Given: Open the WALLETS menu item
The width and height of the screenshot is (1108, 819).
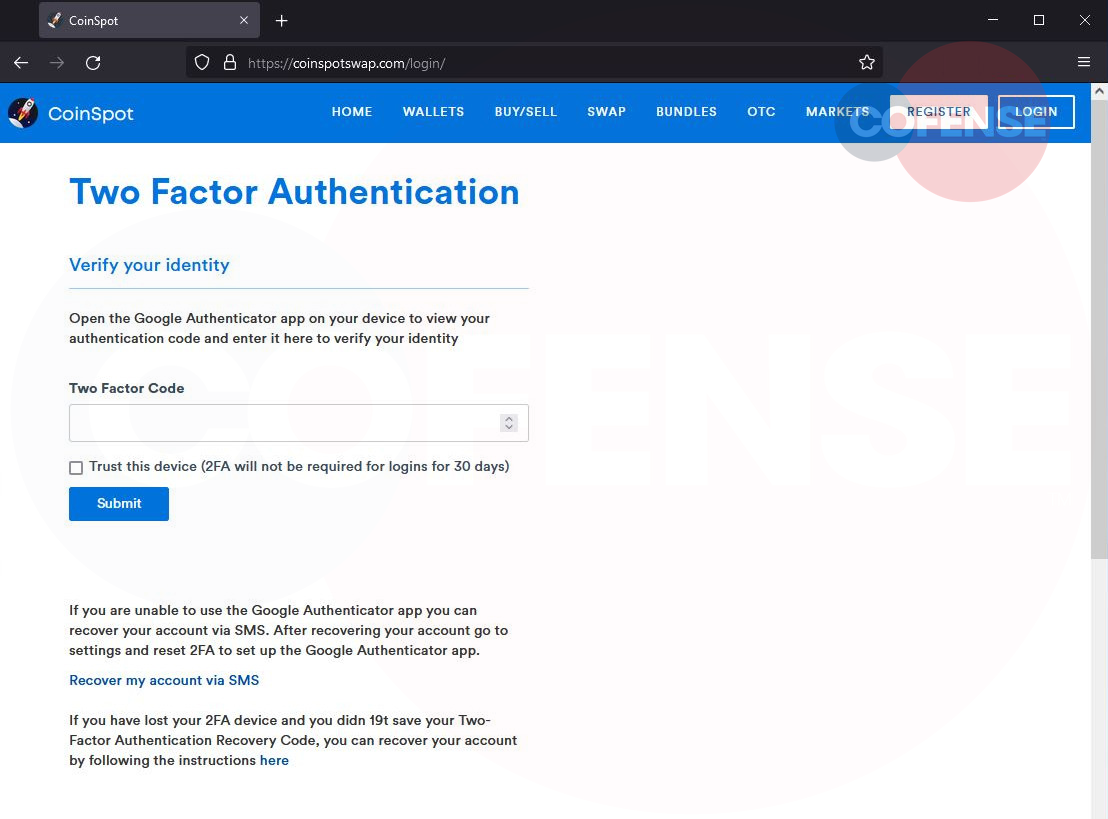Looking at the screenshot, I should tap(433, 112).
